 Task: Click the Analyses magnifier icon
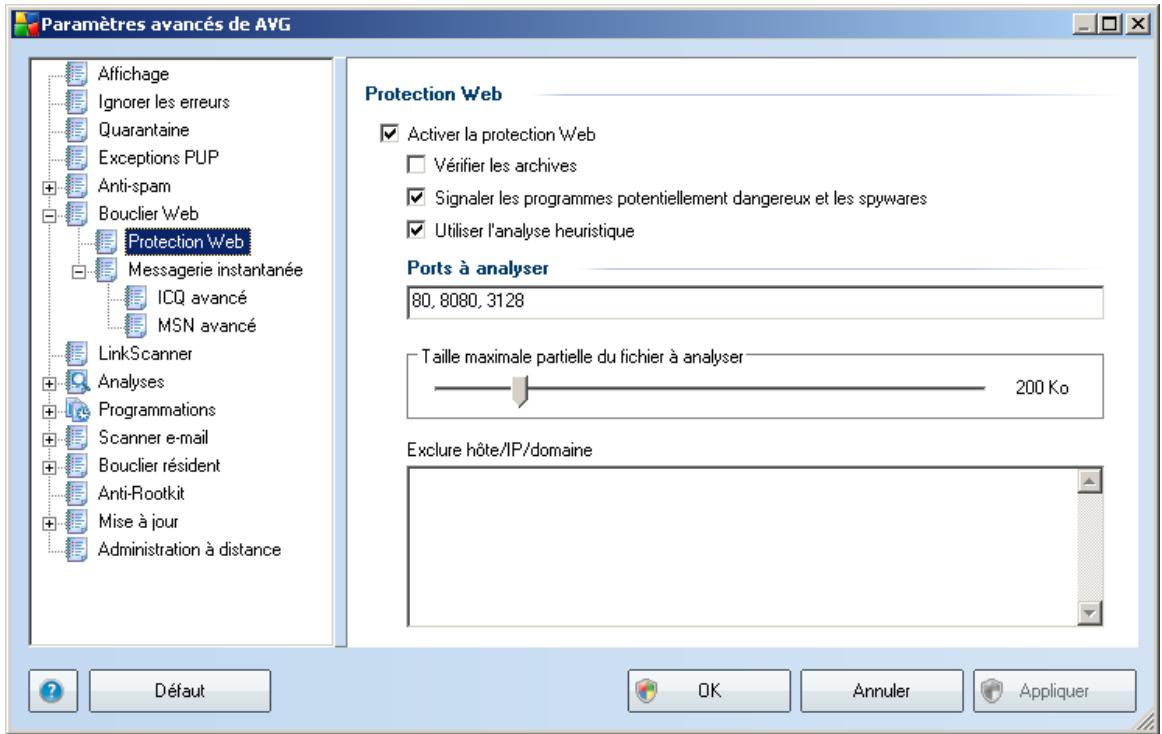(x=78, y=382)
